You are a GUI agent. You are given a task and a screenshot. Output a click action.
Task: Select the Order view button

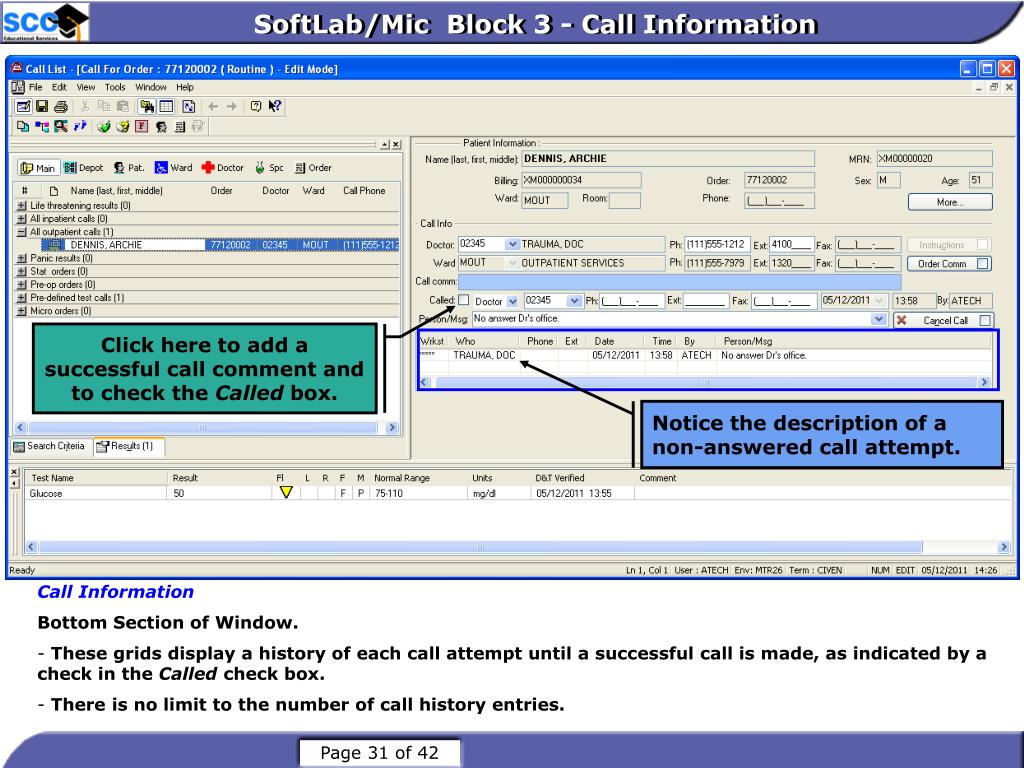[313, 168]
